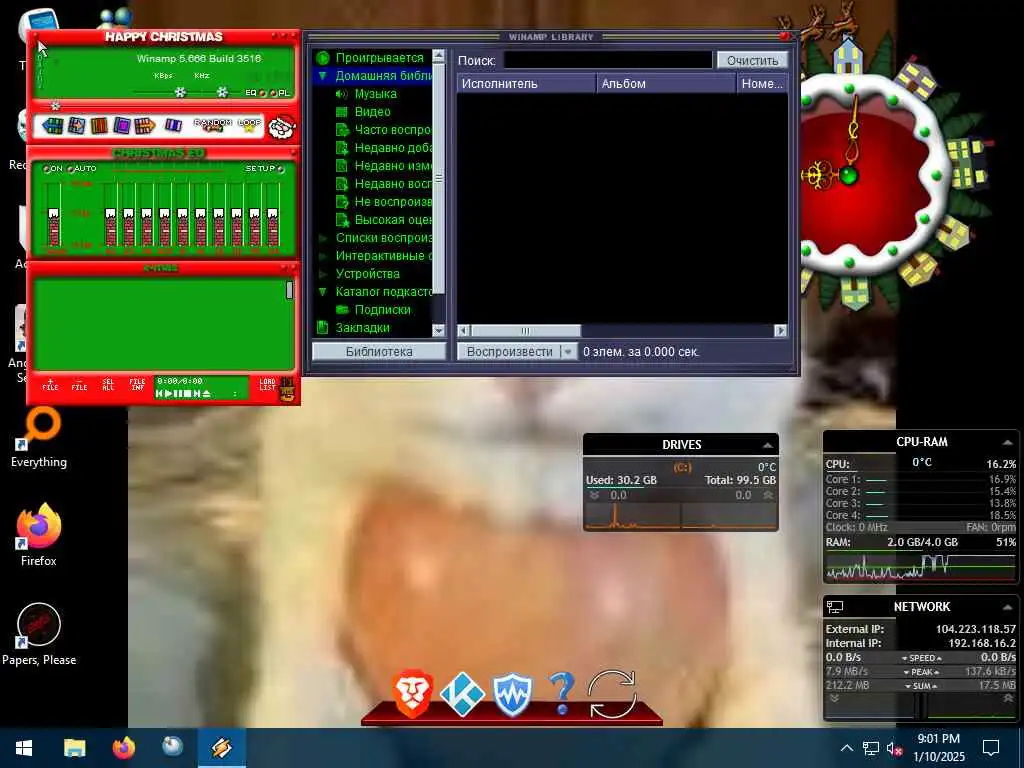Click the Santa Claus face icon

282,126
